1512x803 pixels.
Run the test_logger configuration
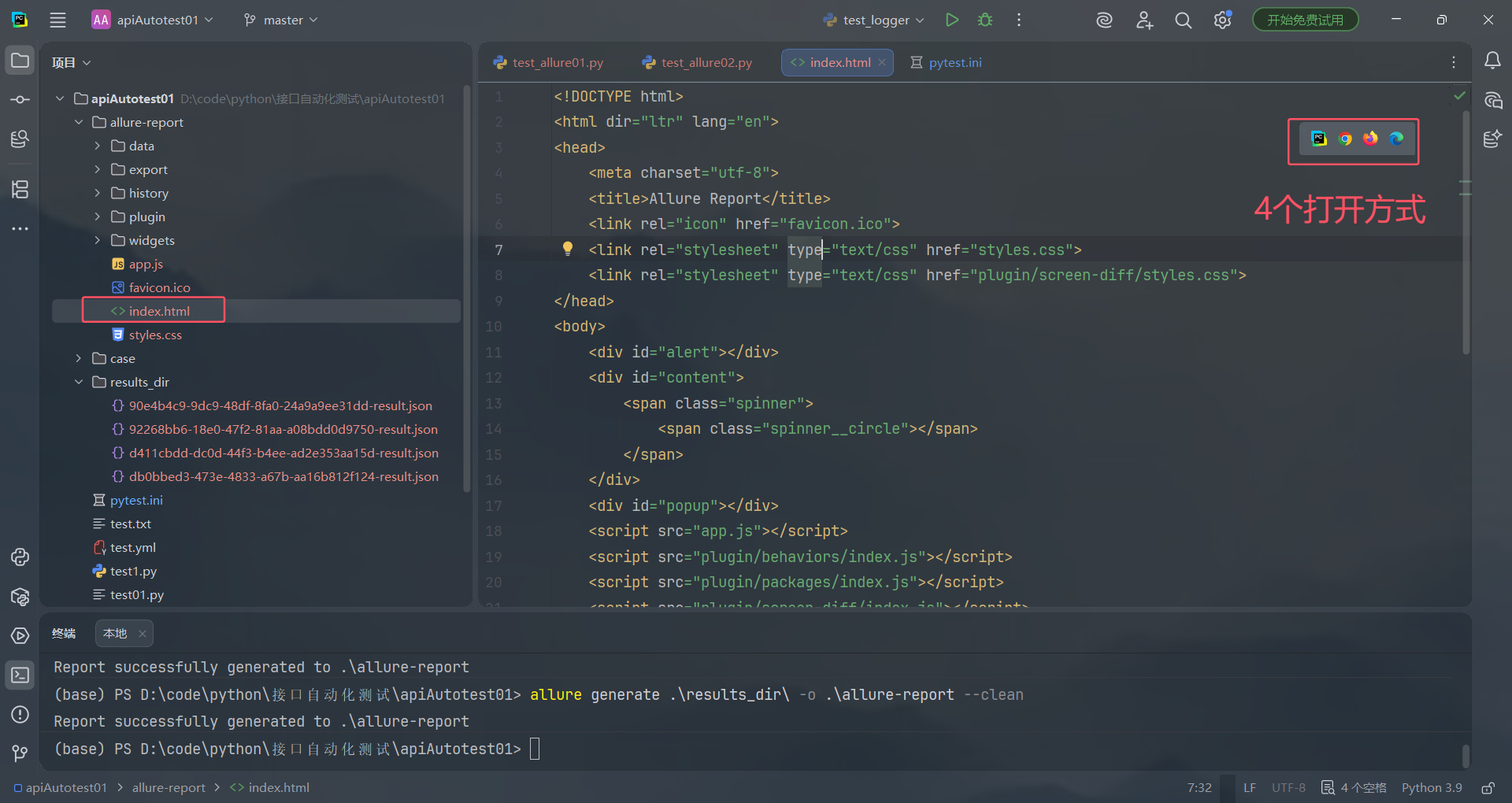[x=952, y=20]
